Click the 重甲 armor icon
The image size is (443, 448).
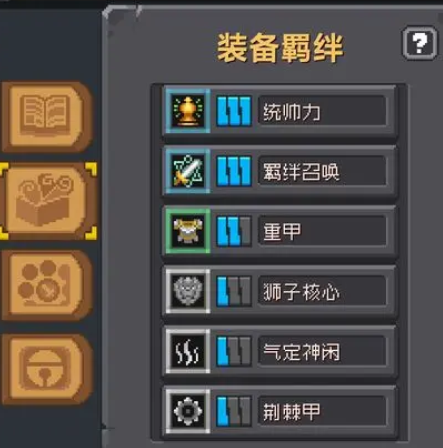(188, 231)
